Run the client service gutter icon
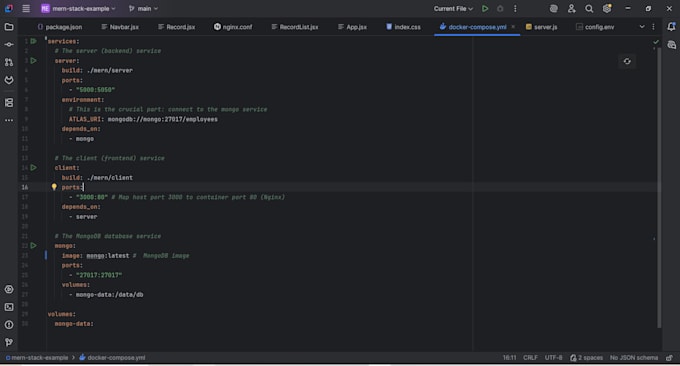680x366 pixels. coord(34,167)
